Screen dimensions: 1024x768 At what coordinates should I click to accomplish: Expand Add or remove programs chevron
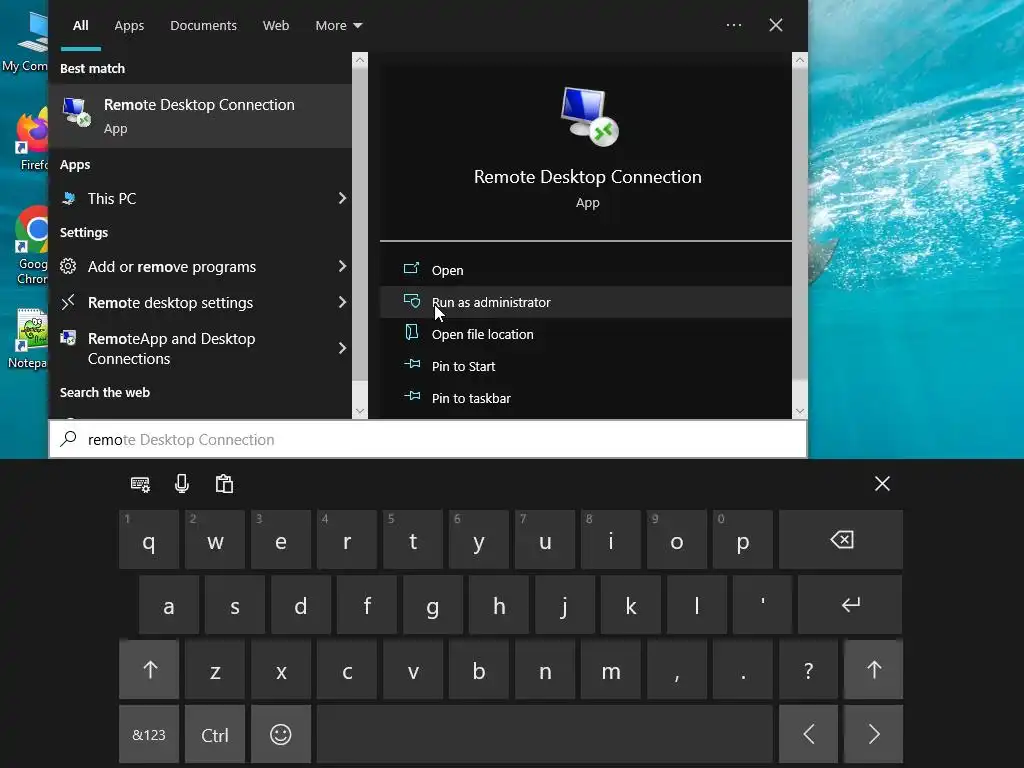click(342, 266)
